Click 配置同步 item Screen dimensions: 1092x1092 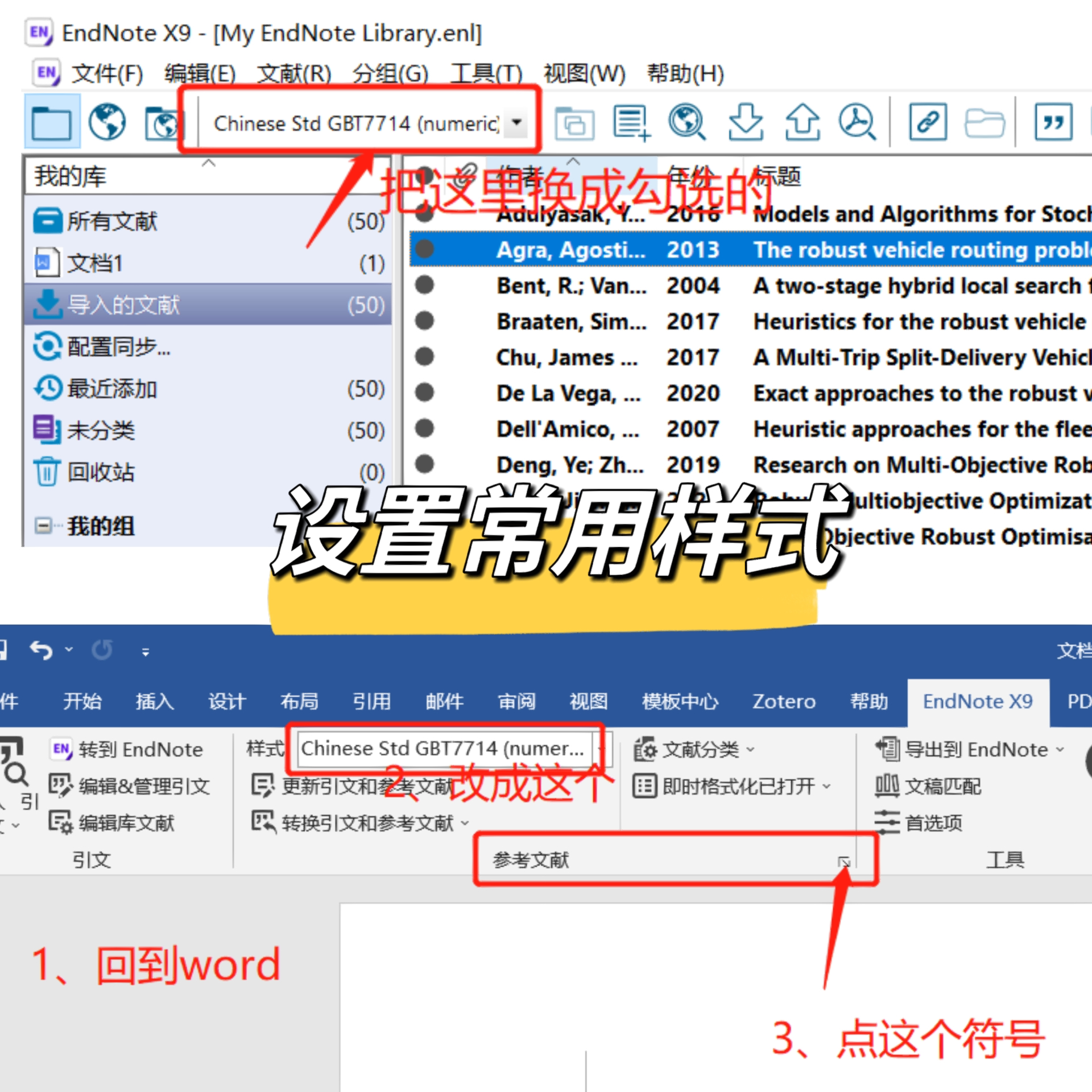click(208, 346)
